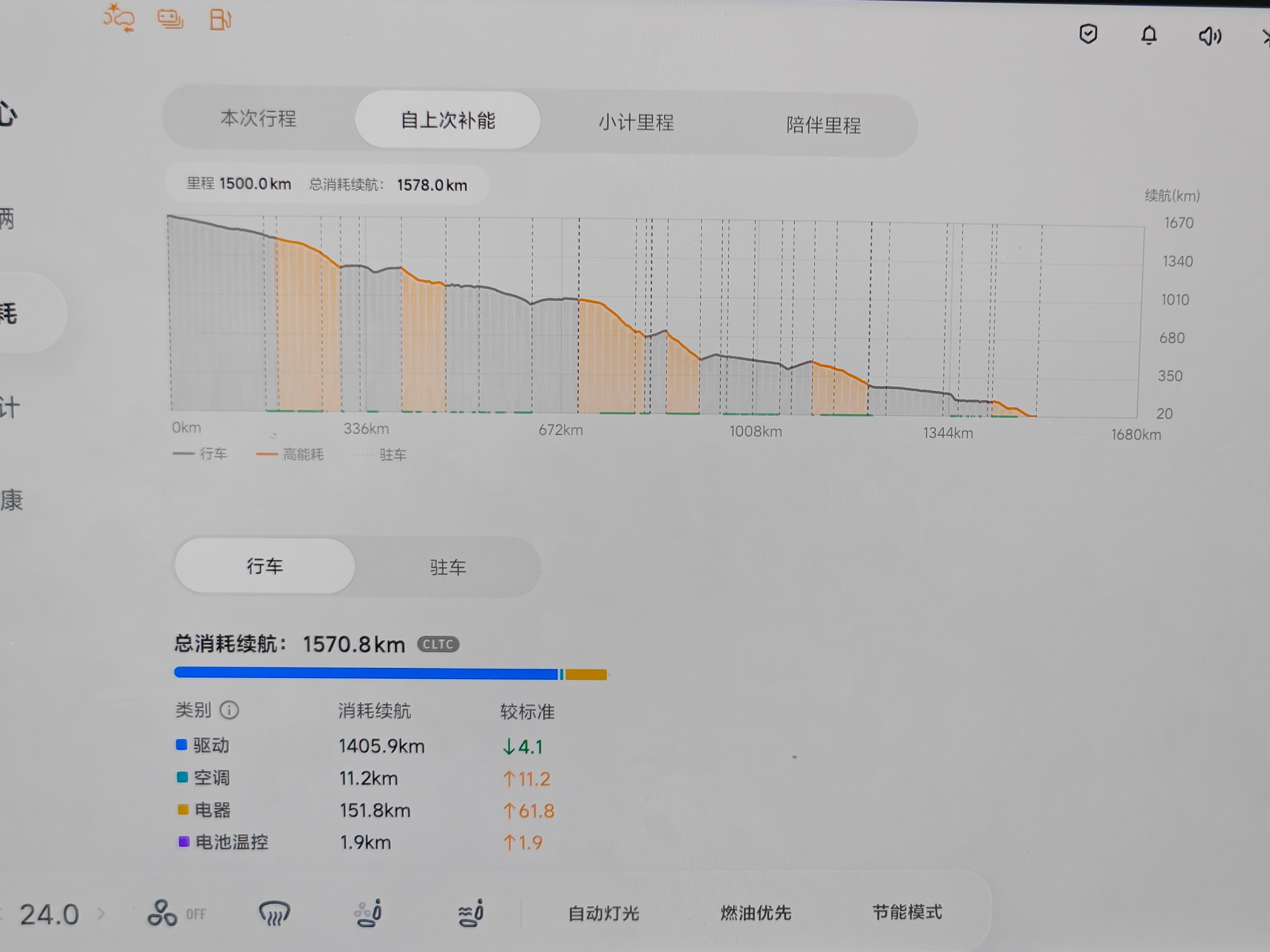The width and height of the screenshot is (1270, 952).
Task: Tap the 较标准 column header
Action: click(x=527, y=712)
